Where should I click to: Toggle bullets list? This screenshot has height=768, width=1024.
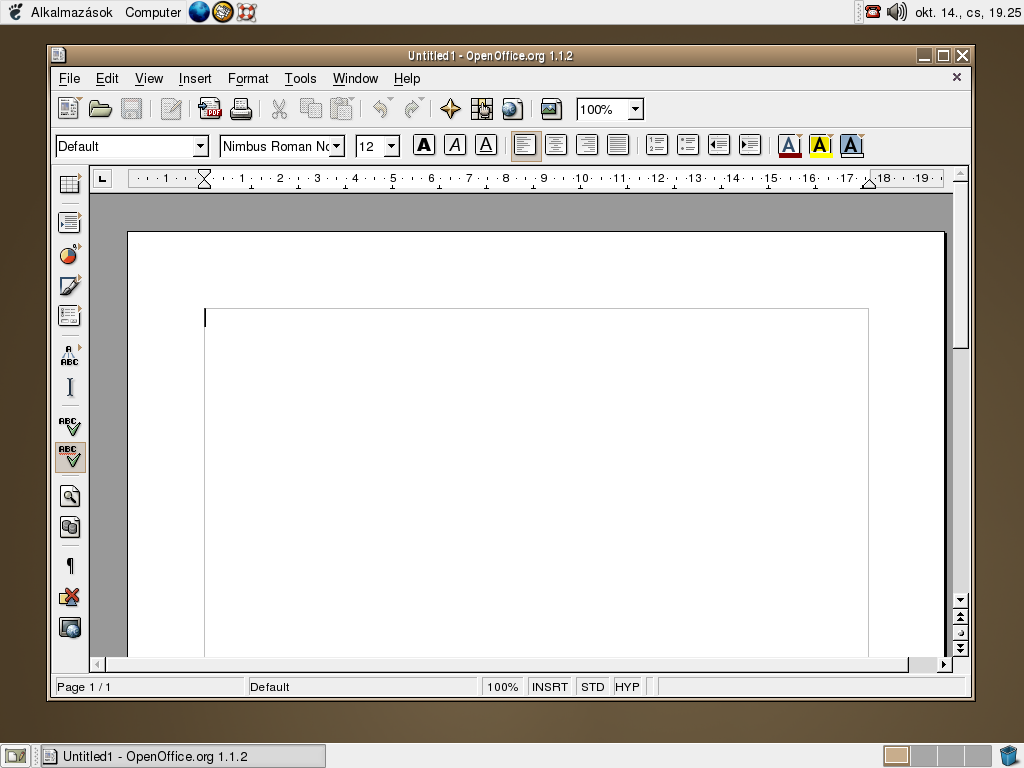[x=688, y=145]
